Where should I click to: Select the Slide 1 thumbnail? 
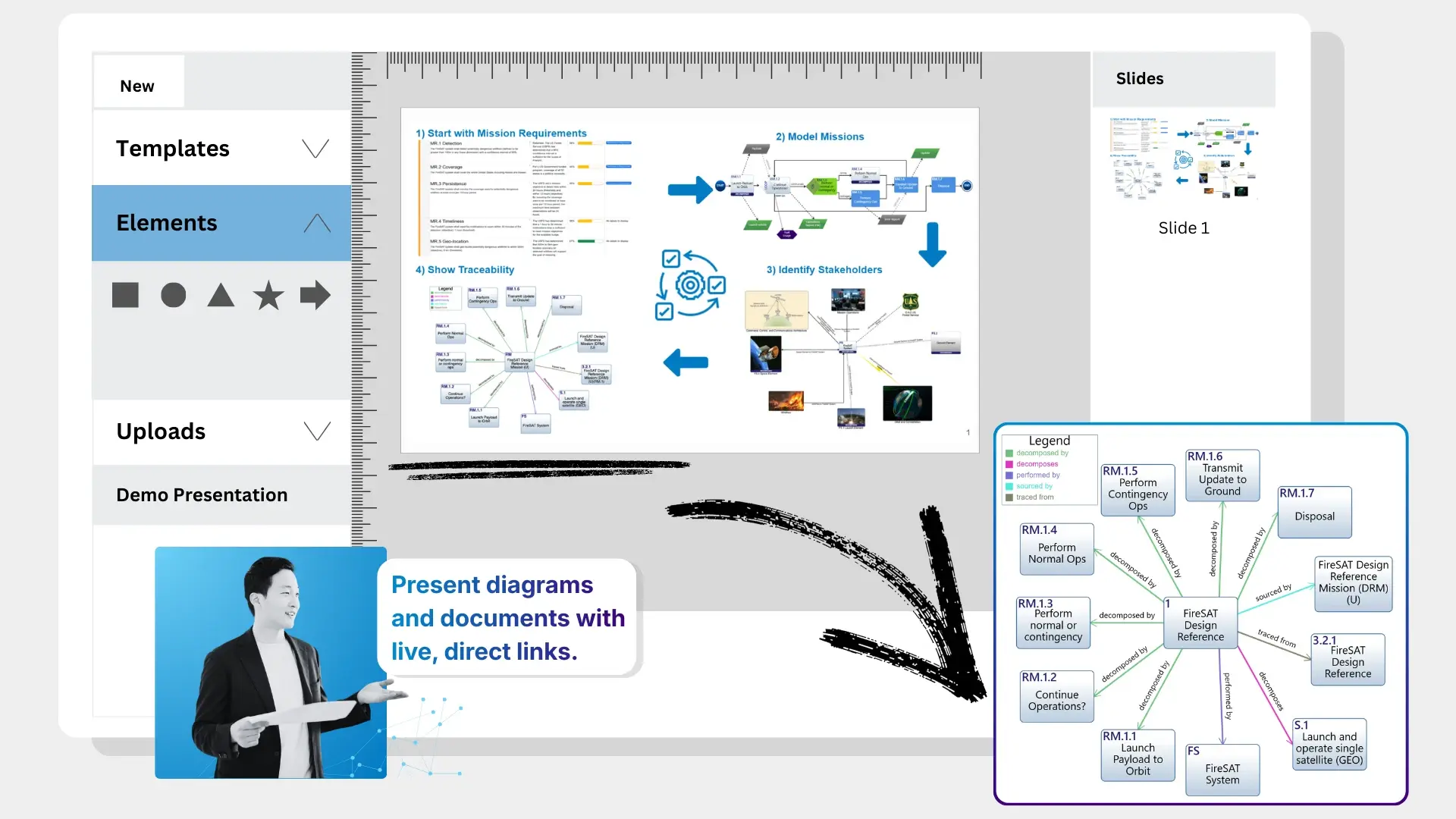1184,158
